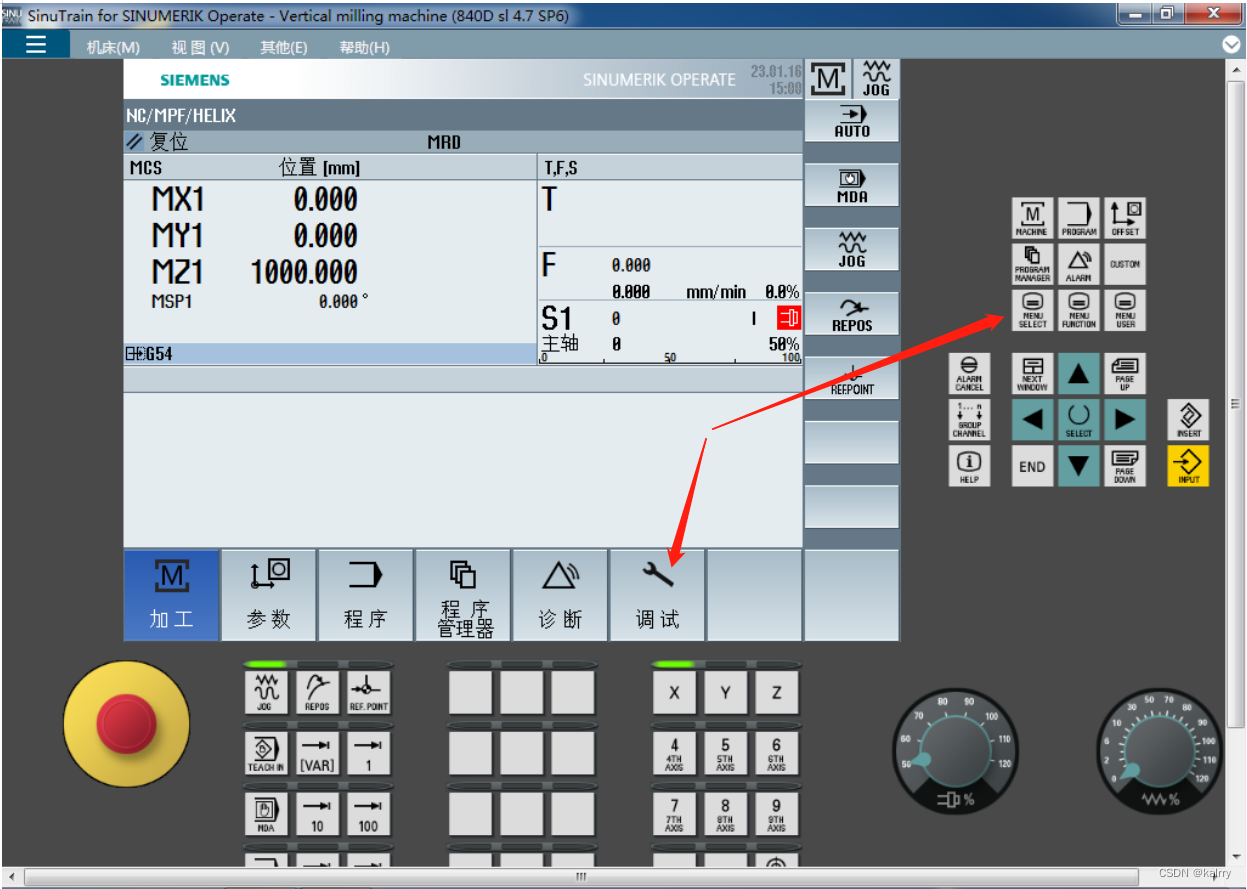
Task: Click the cursor left arrow key
Action: 1033,420
